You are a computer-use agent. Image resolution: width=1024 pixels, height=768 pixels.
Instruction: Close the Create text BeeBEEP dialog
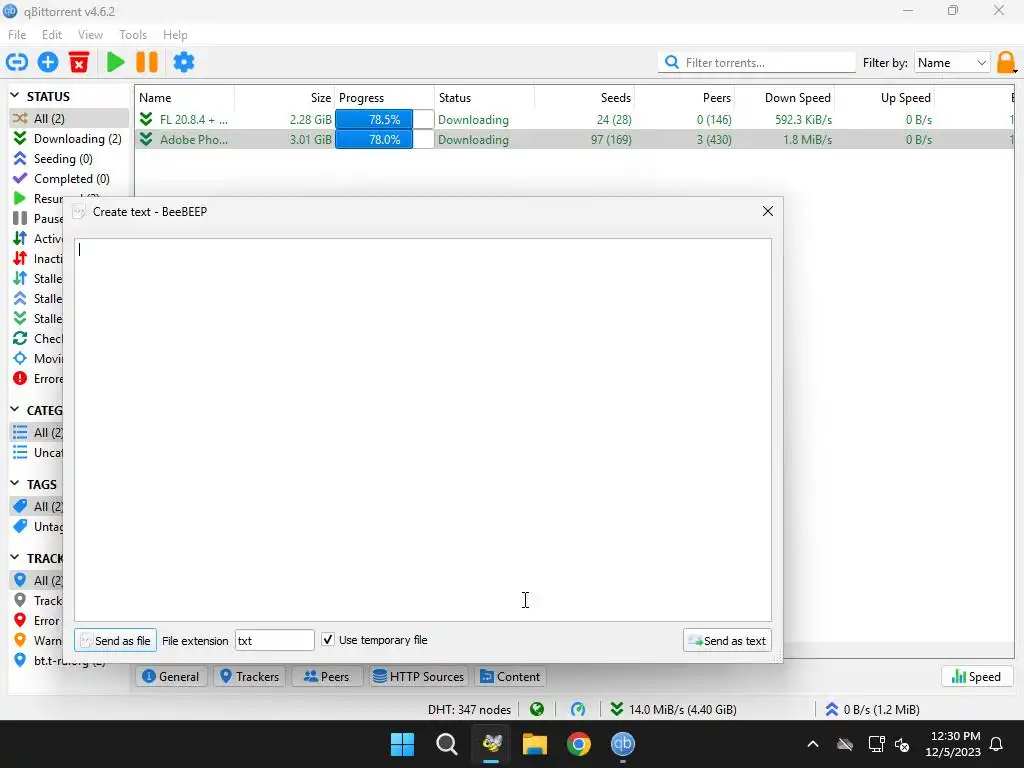coord(768,211)
